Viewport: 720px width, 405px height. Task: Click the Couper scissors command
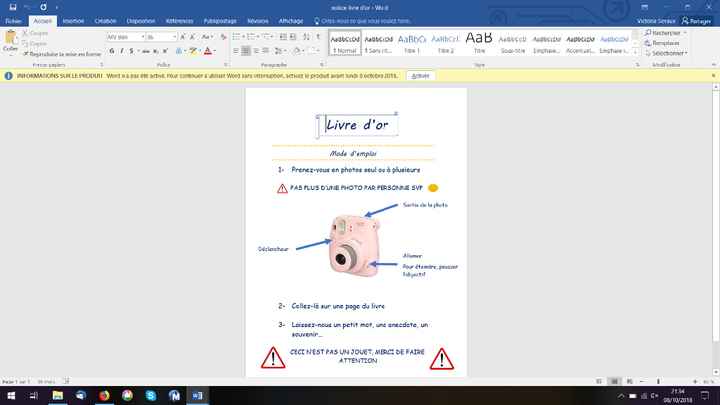[35, 33]
